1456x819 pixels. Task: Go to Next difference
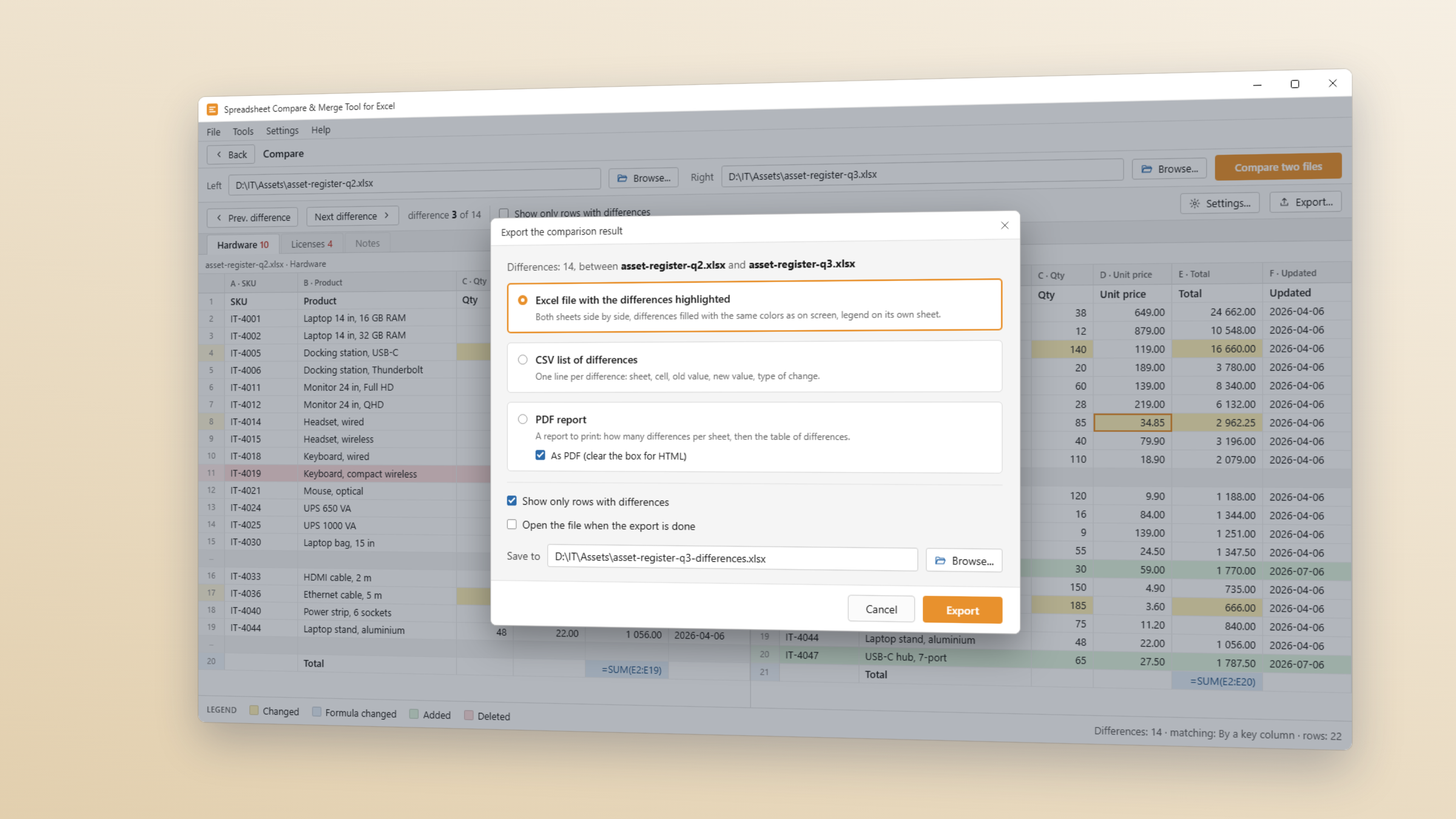(352, 216)
